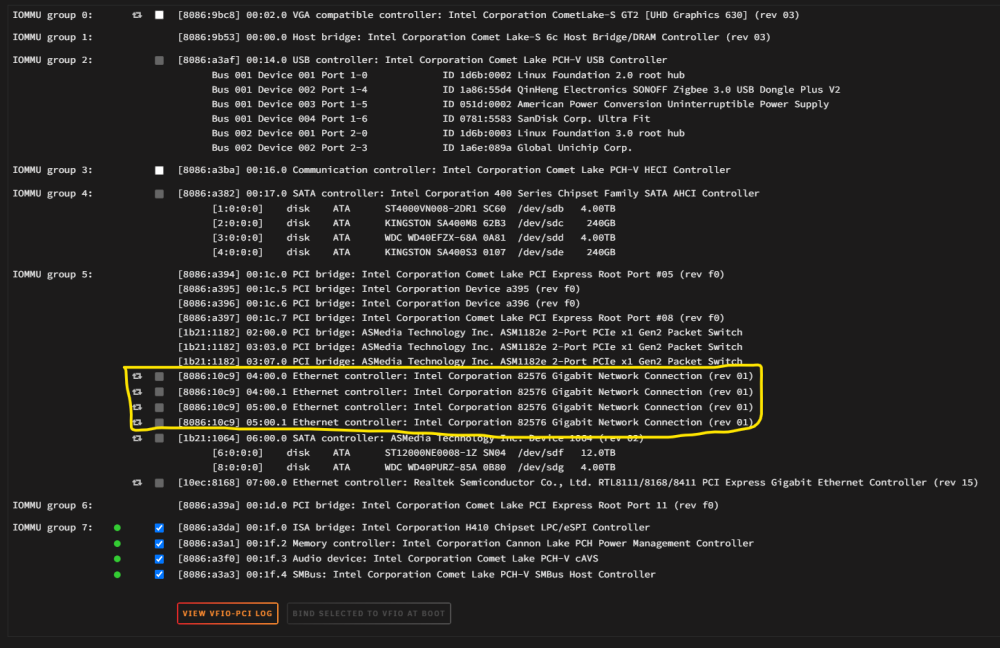Click reset icon for Realtek Ethernet controller 07:00.0
Screen dimensions: 1000x648
137,483
